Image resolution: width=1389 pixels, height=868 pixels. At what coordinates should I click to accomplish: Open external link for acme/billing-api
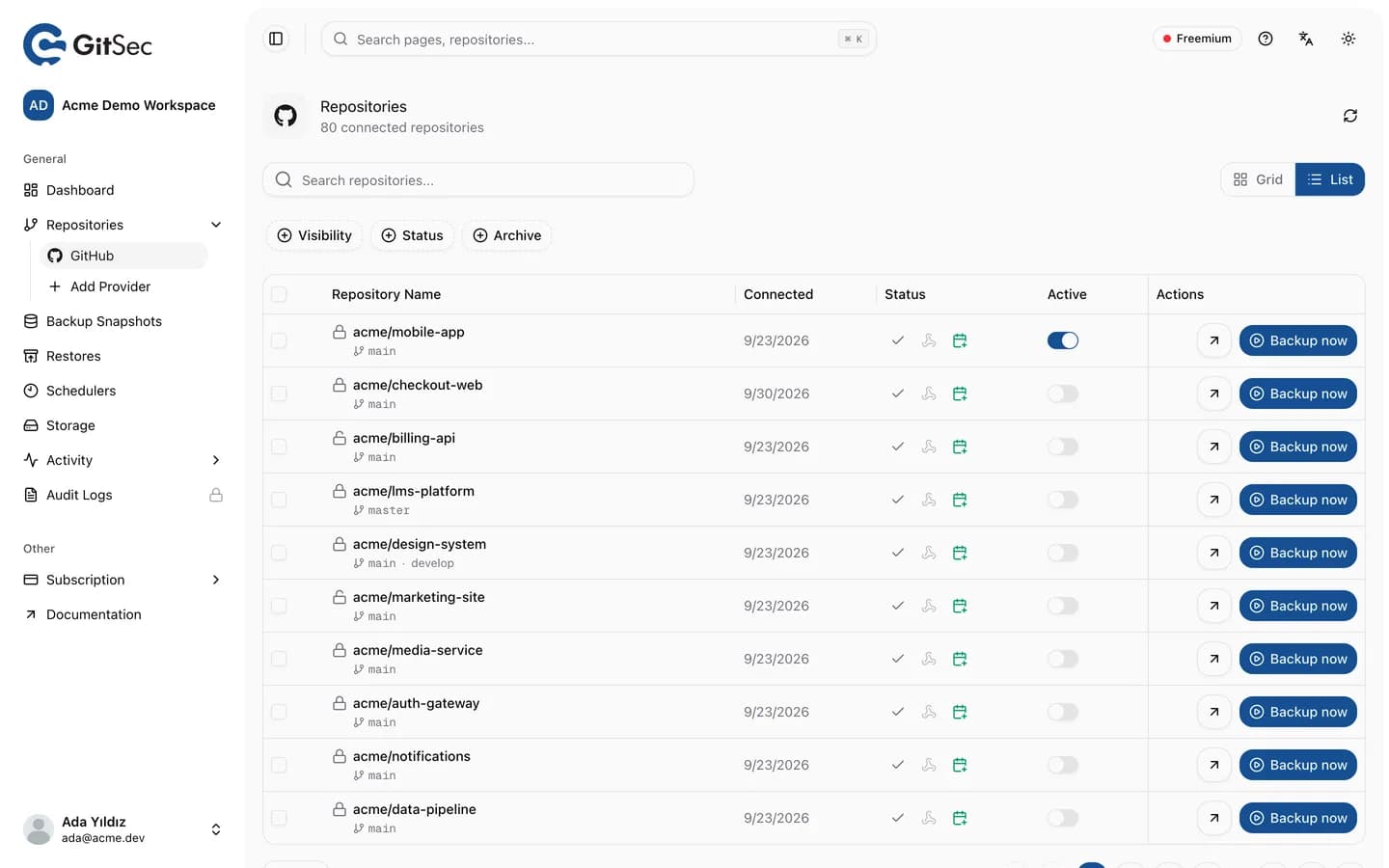pyautogui.click(x=1214, y=447)
